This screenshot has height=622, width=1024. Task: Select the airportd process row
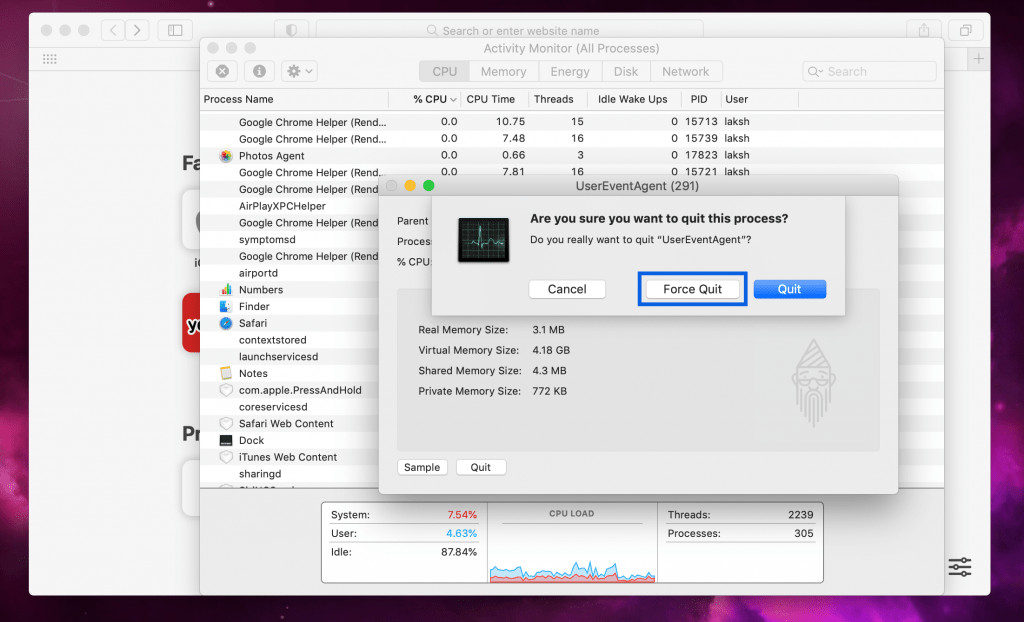[289, 273]
